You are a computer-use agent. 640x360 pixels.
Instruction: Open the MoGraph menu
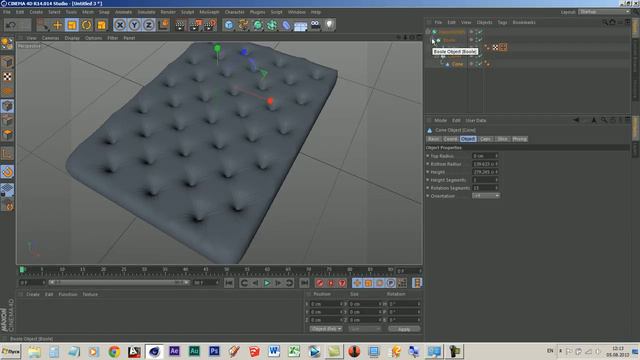coord(209,12)
